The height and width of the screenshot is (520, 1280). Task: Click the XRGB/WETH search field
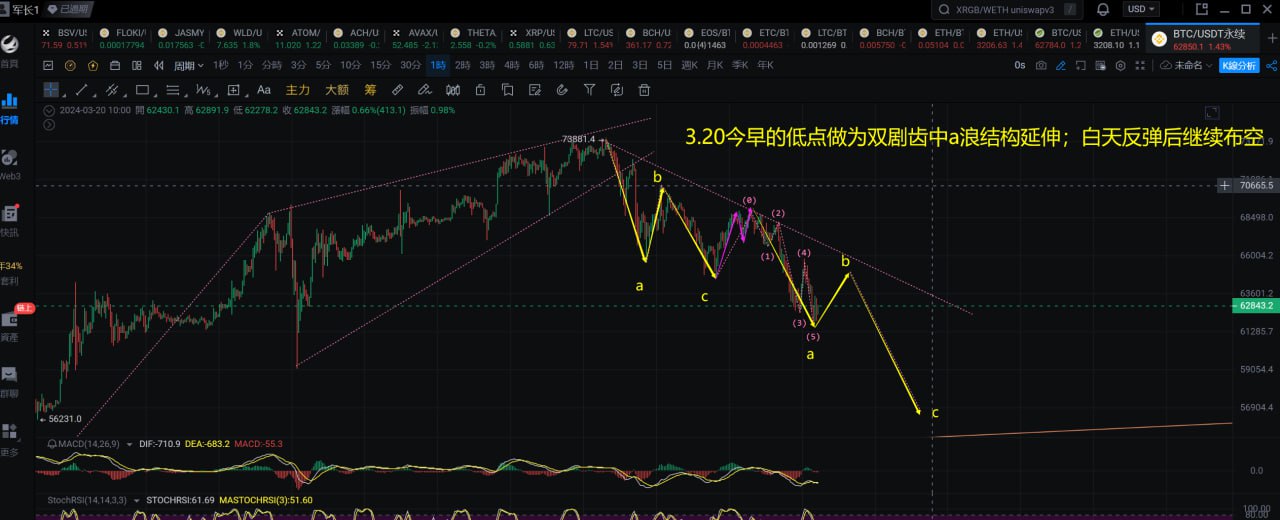coord(1009,9)
